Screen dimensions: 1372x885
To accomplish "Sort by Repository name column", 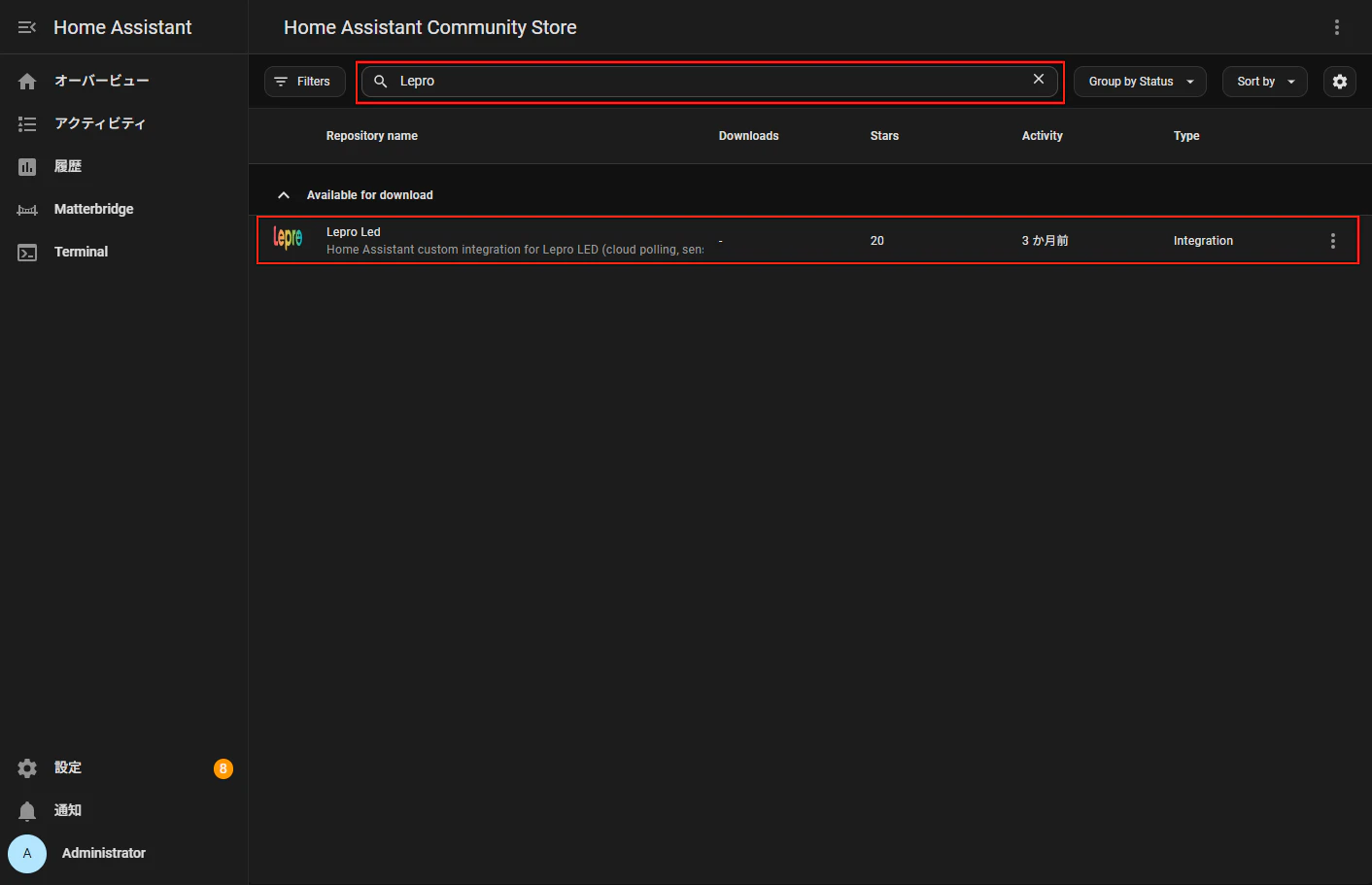I will coord(372,136).
